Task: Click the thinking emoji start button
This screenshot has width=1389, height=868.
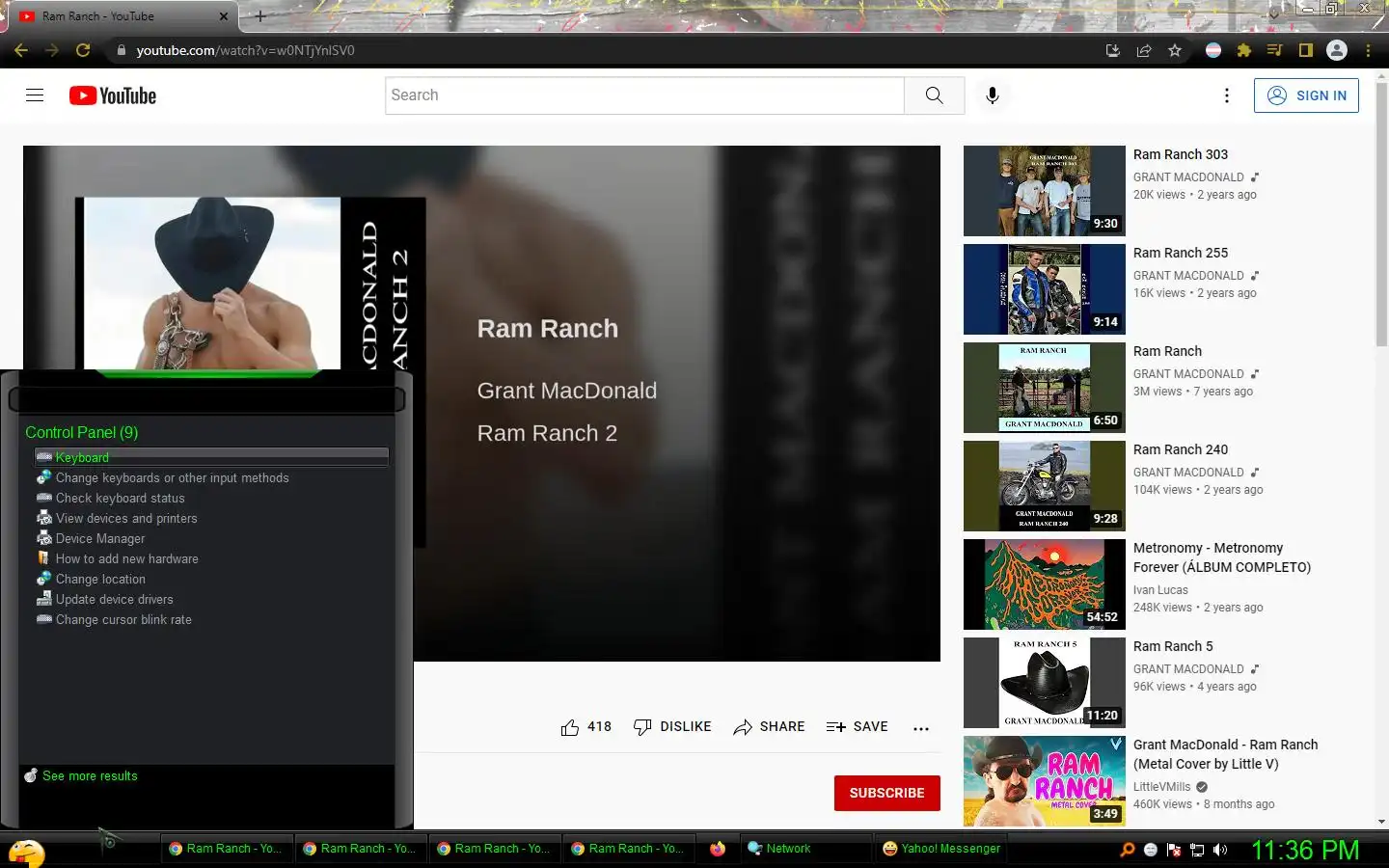Action: pos(26,853)
